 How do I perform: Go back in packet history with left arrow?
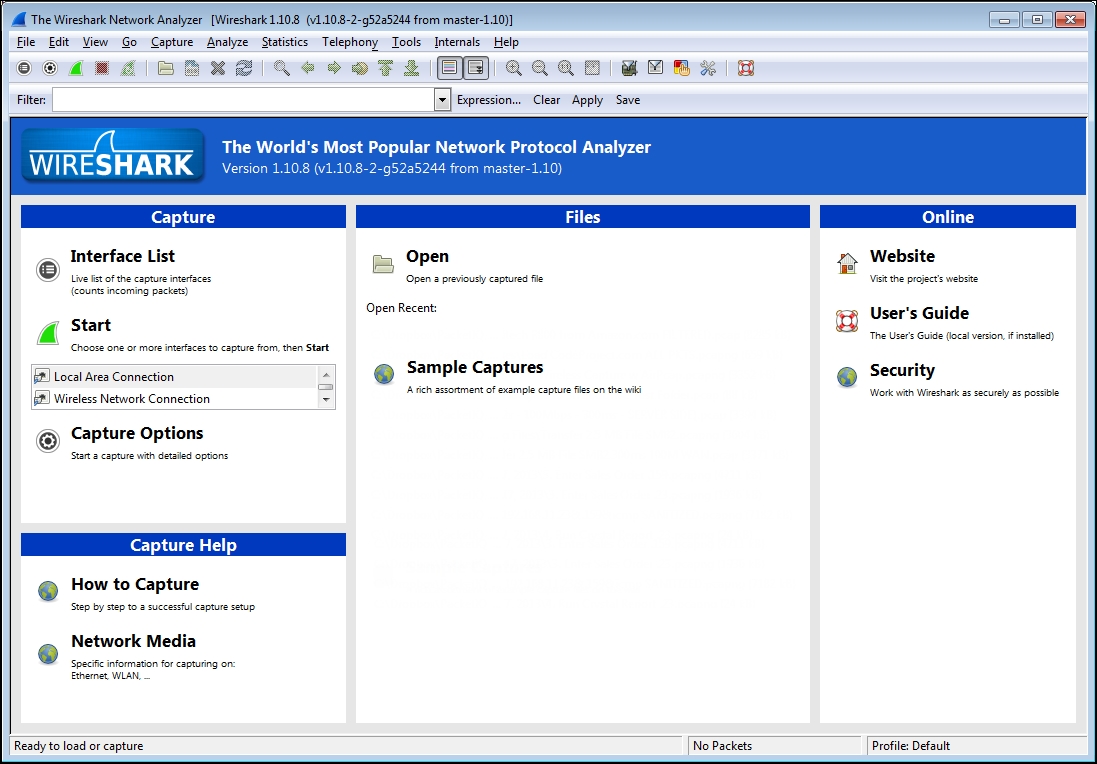[307, 68]
